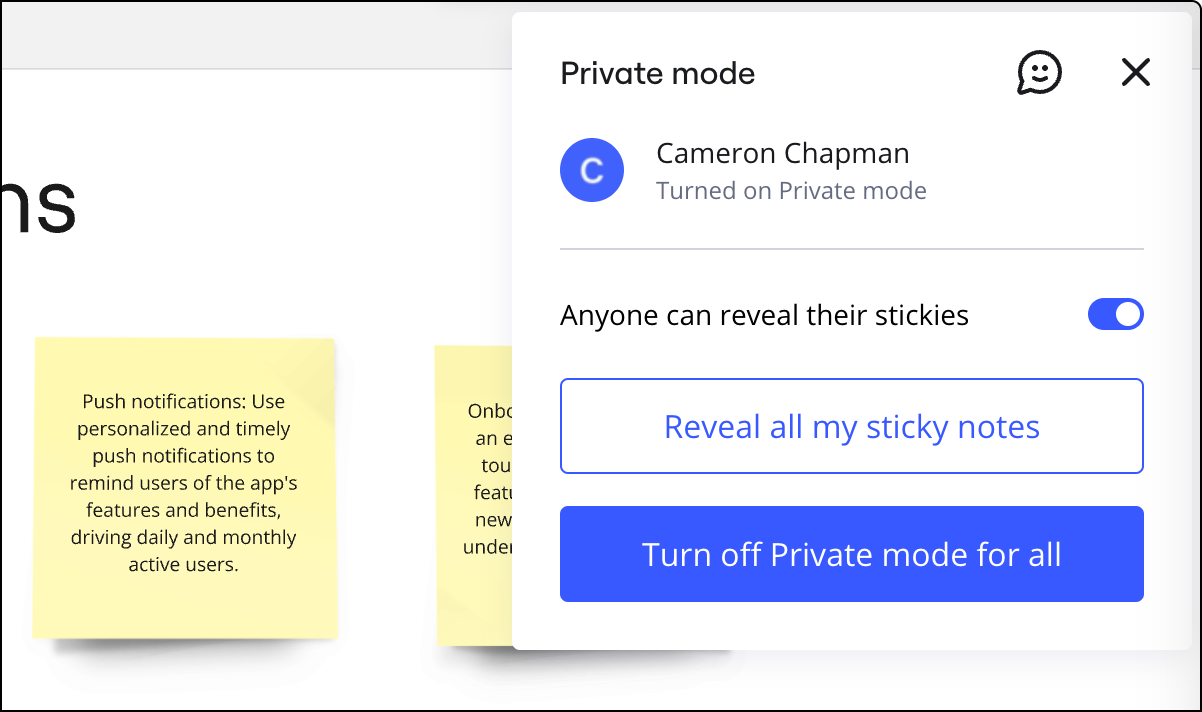Click the "Turned on Private mode" status text

pyautogui.click(x=791, y=190)
